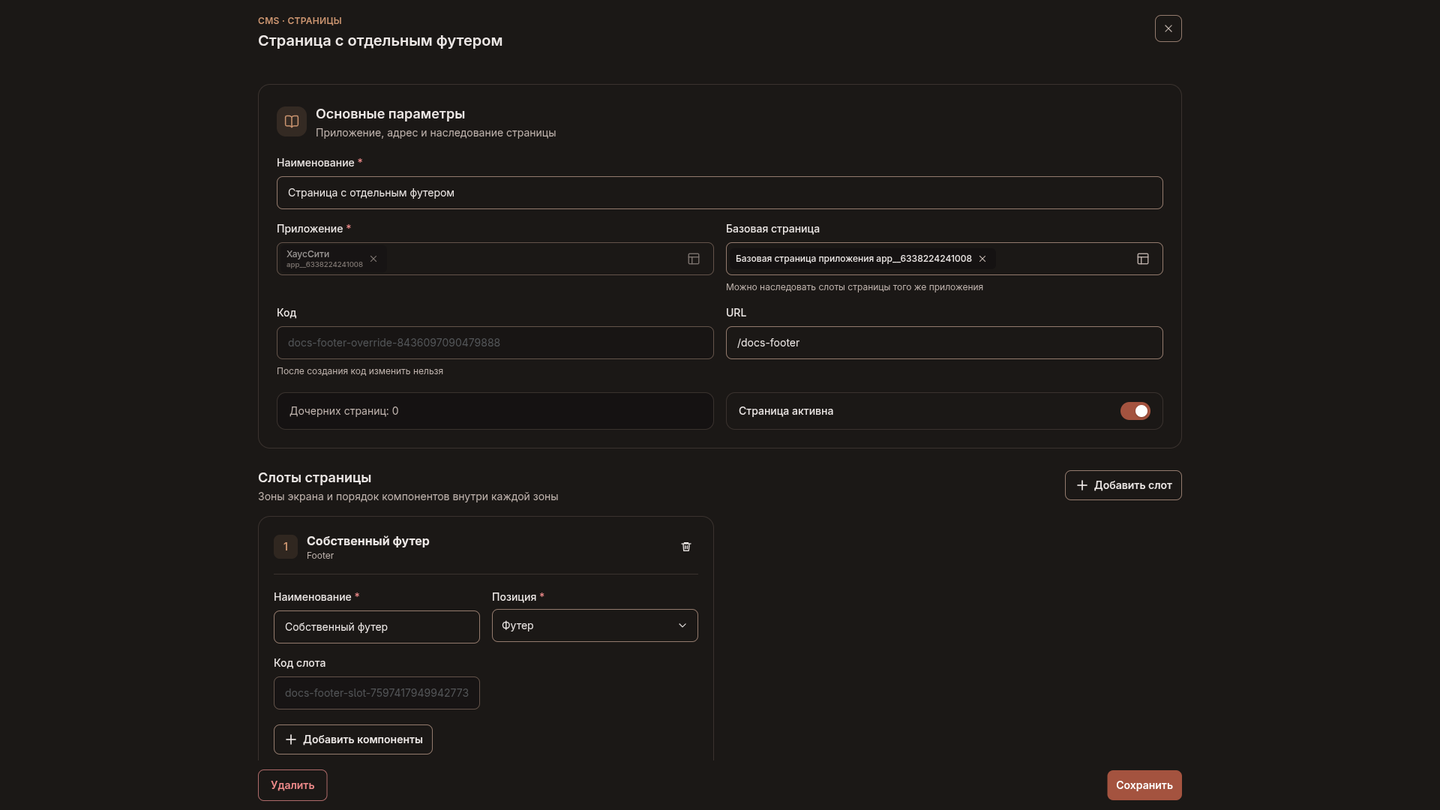The image size is (1440, 810).
Task: Click the Добавить компоненты button
Action: pos(353,740)
